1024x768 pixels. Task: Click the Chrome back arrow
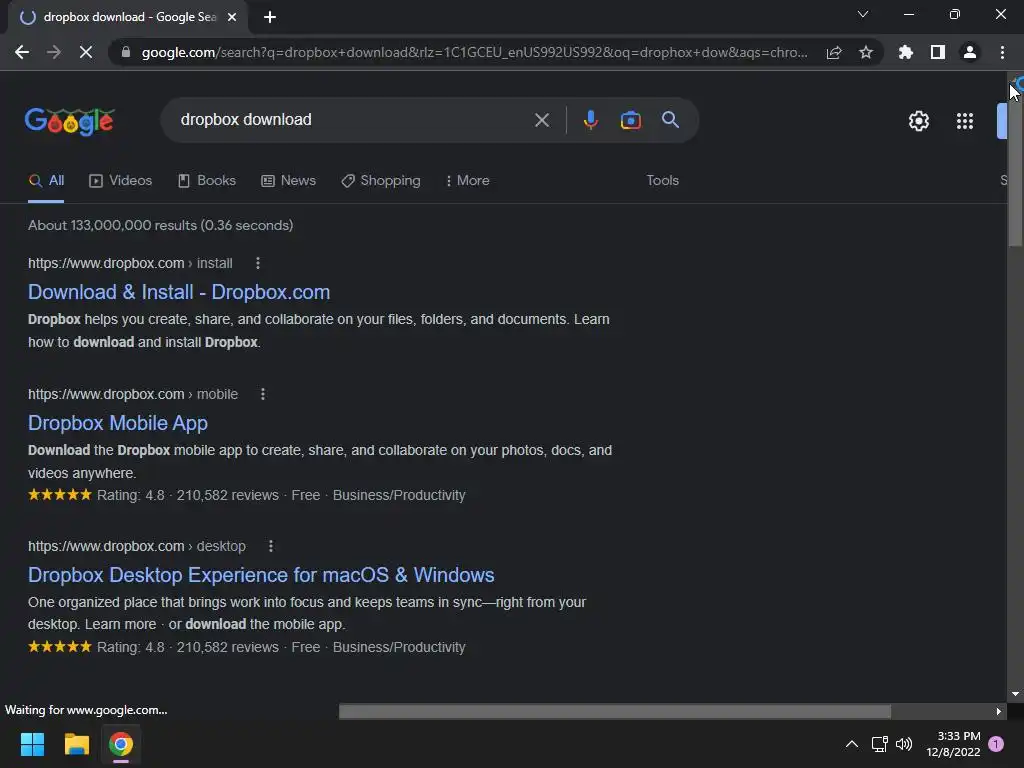22,52
